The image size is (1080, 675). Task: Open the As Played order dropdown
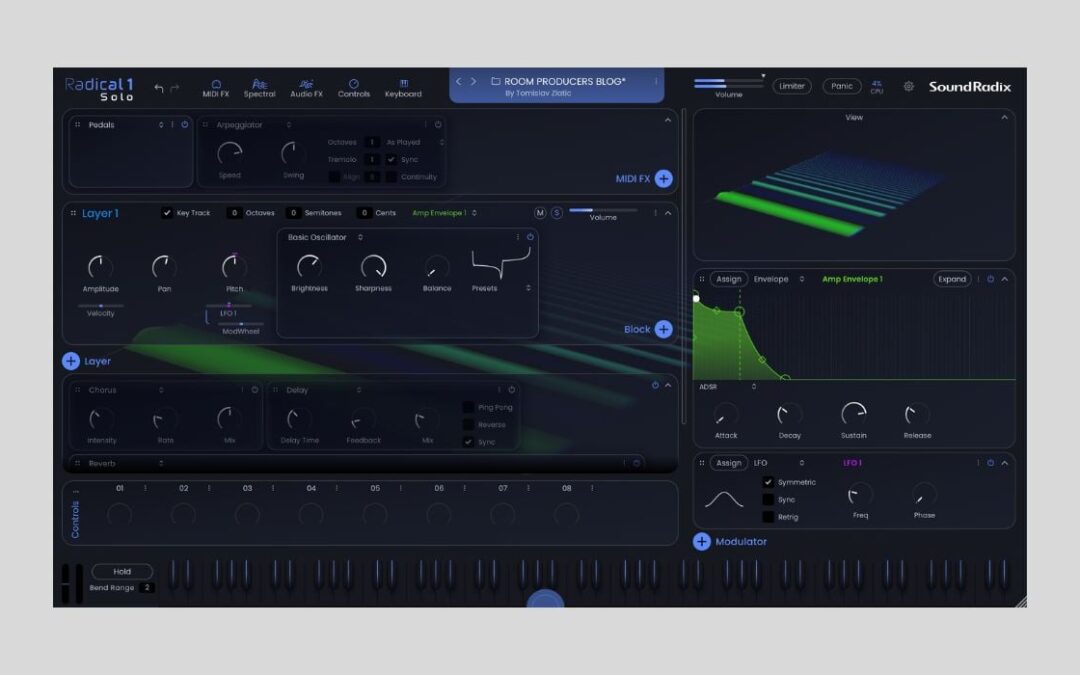pyautogui.click(x=414, y=142)
